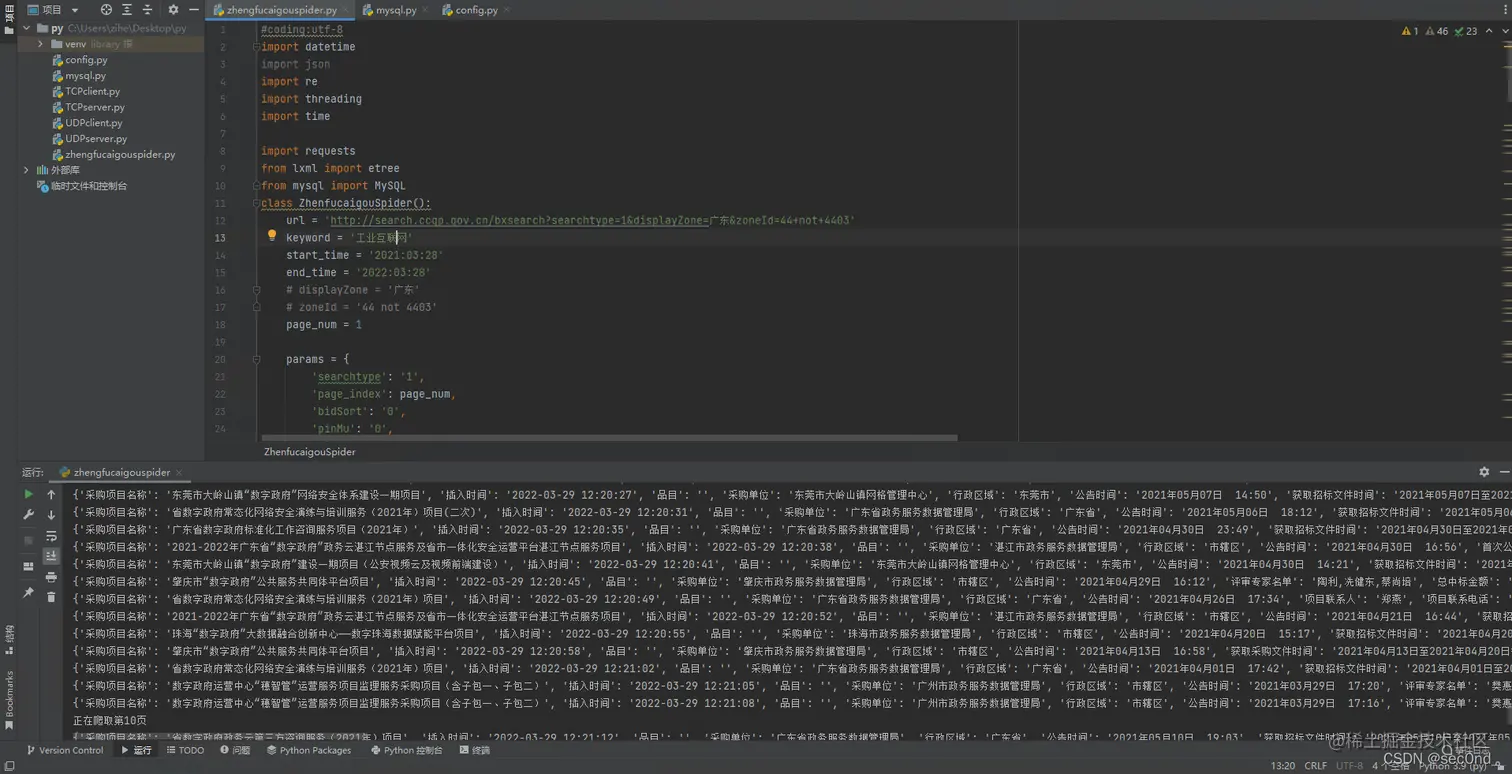Click the weak warning count 46 indicator
Screen dimensions: 1512x774
(1436, 31)
